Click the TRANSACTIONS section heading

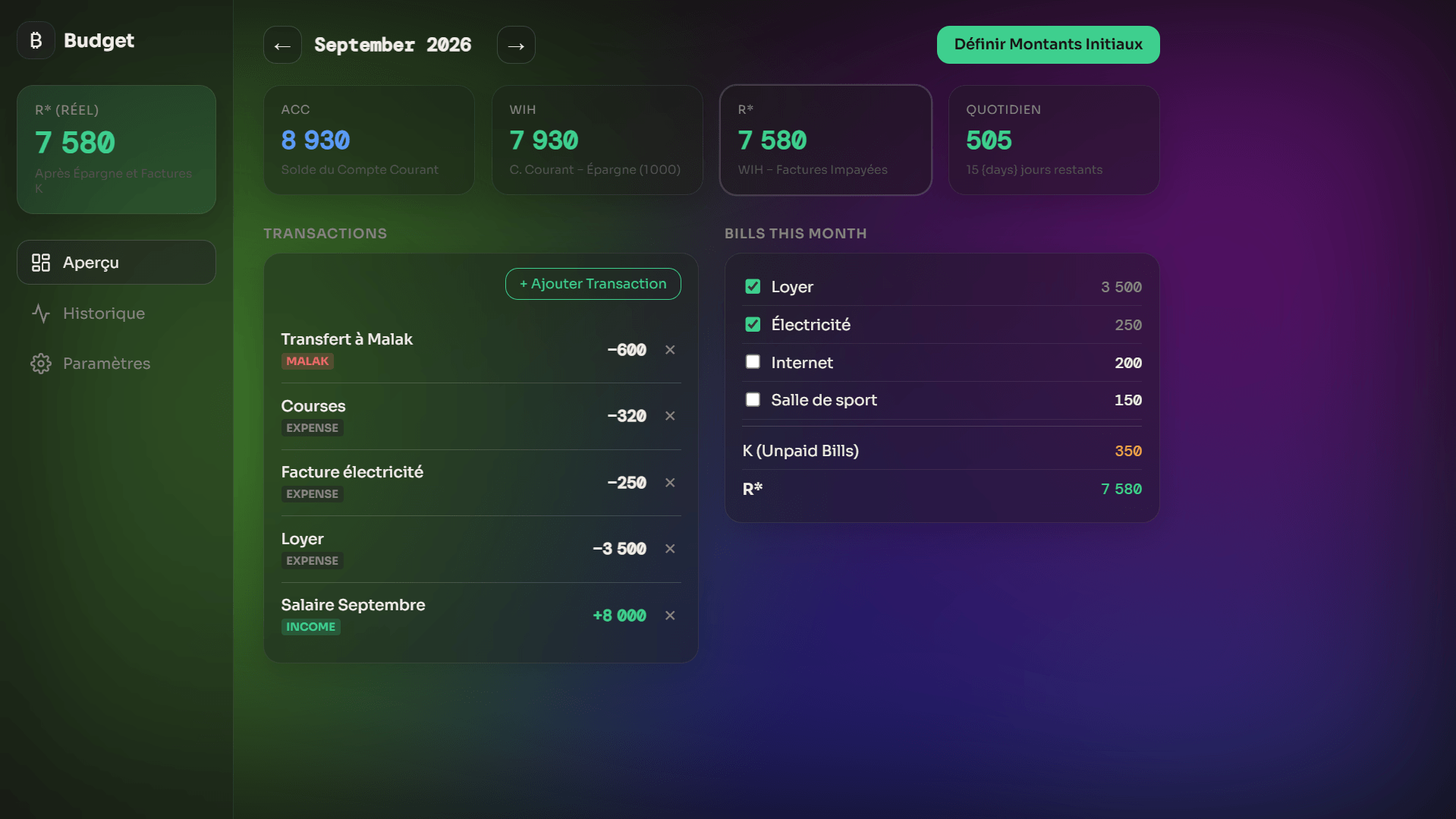325,234
